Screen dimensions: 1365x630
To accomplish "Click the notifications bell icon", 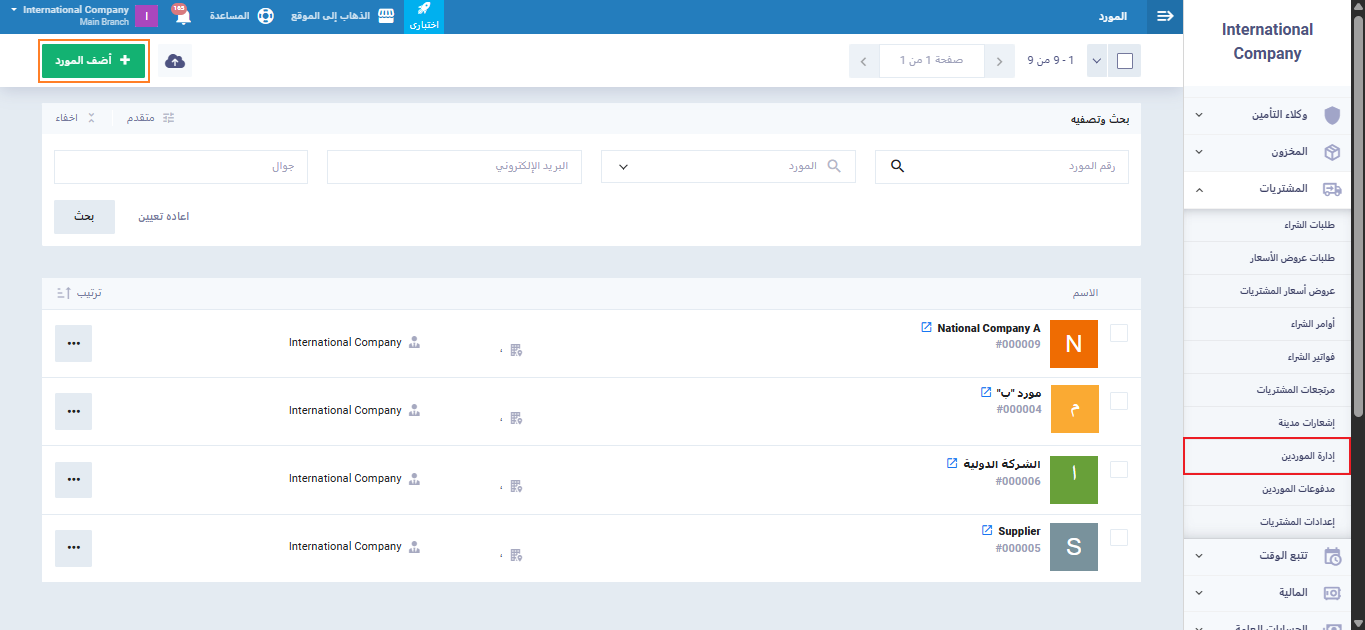I will click(x=183, y=17).
